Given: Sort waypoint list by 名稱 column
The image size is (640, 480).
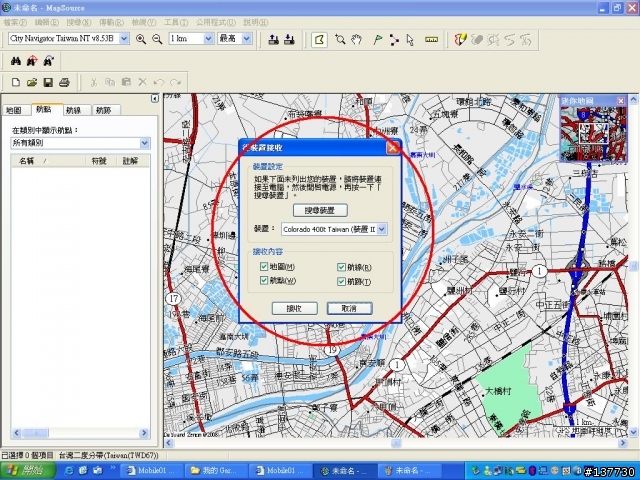Looking at the screenshot, I should [50, 161].
